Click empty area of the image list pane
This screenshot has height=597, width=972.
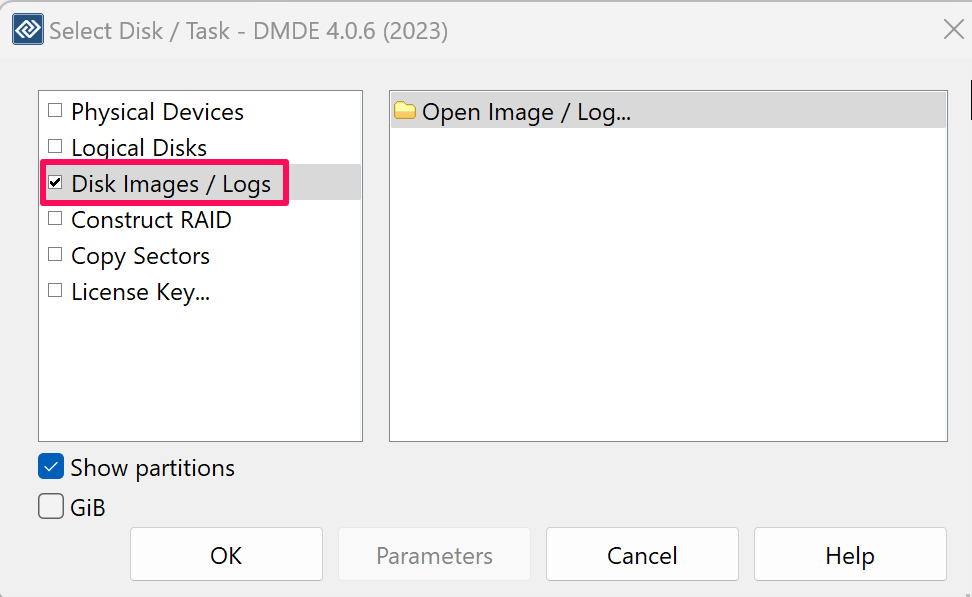[667, 300]
